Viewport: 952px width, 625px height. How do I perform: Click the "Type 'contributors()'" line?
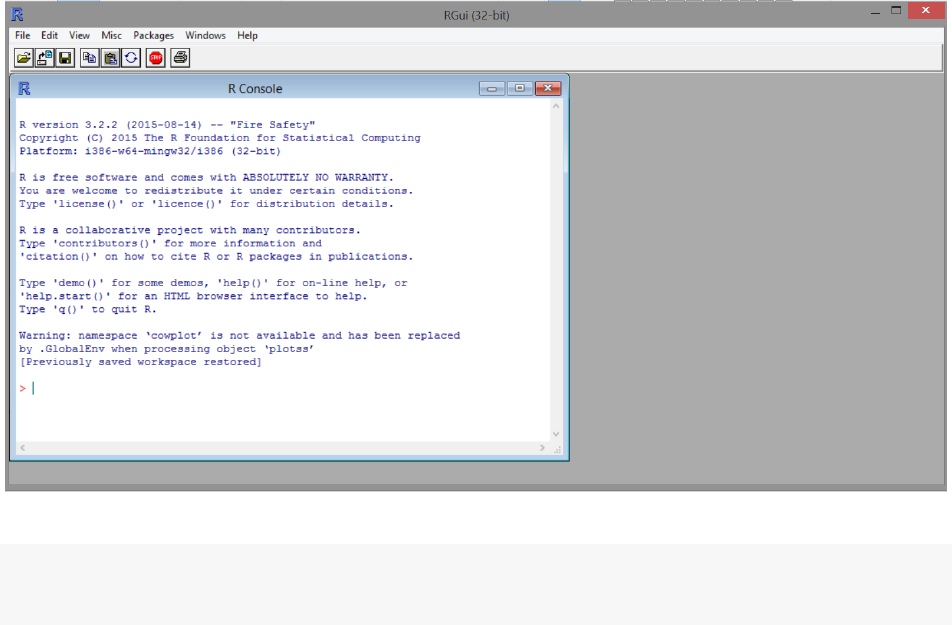tap(170, 243)
